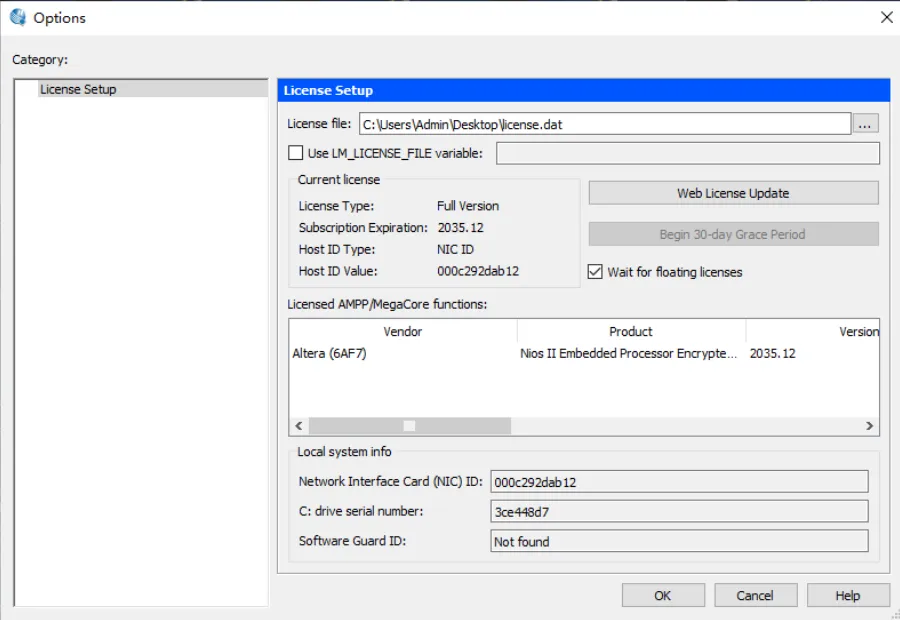The width and height of the screenshot is (900, 620).
Task: Click the Version column header
Action: click(813, 331)
